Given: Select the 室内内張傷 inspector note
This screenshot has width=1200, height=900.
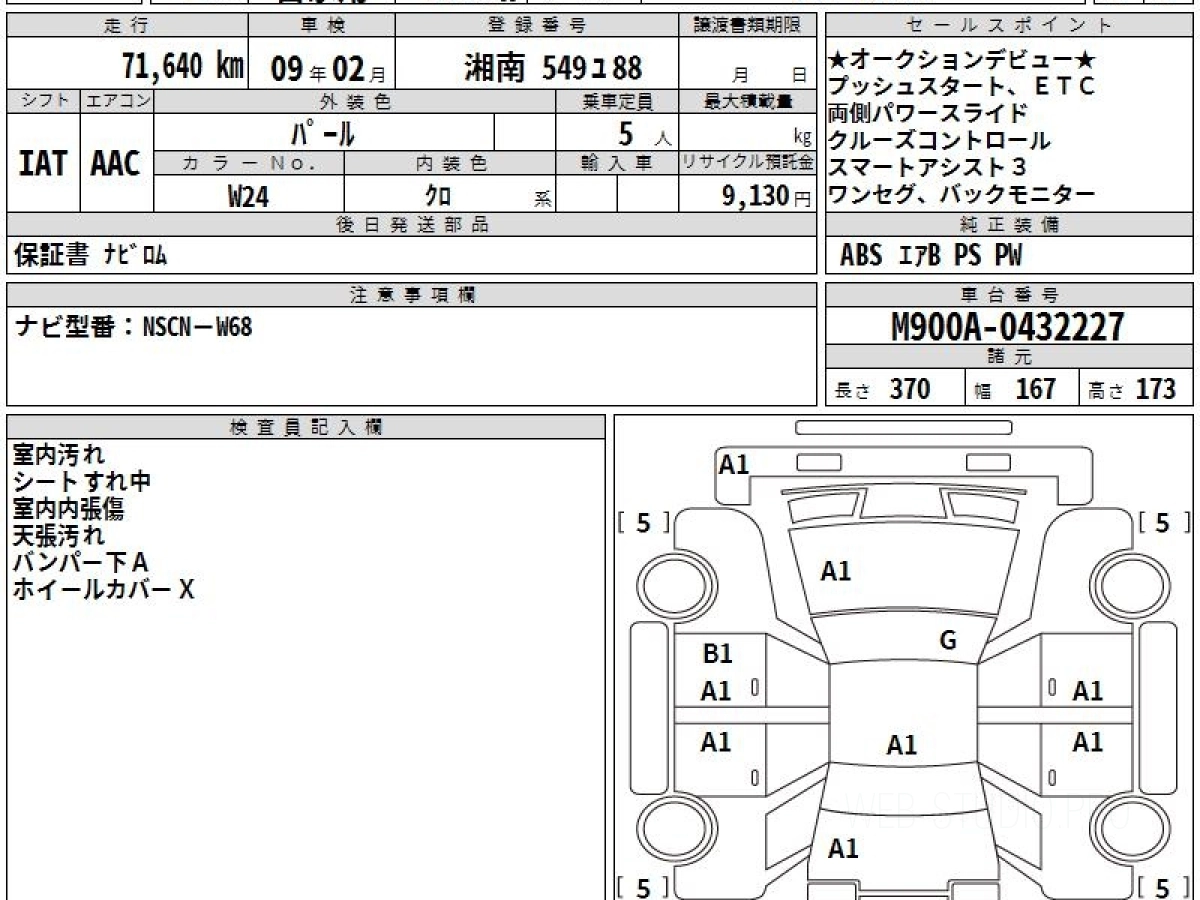Looking at the screenshot, I should 68,509.
